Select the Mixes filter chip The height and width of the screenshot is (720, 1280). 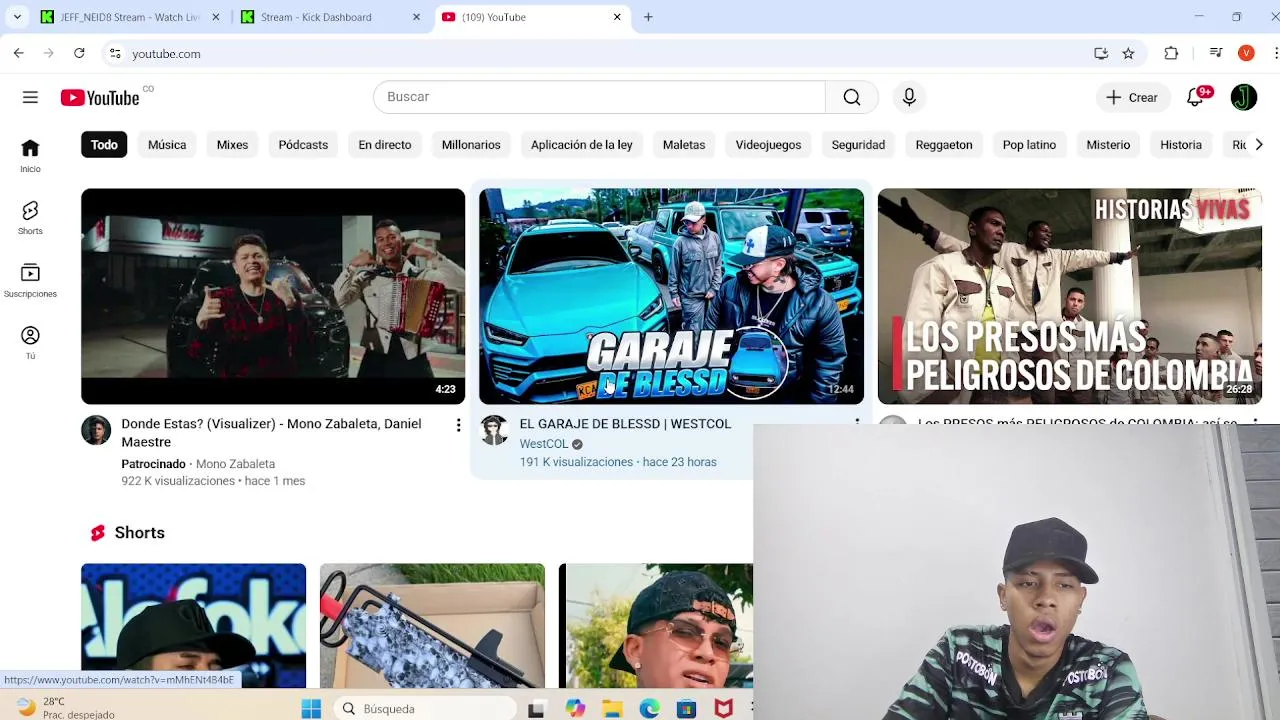232,145
